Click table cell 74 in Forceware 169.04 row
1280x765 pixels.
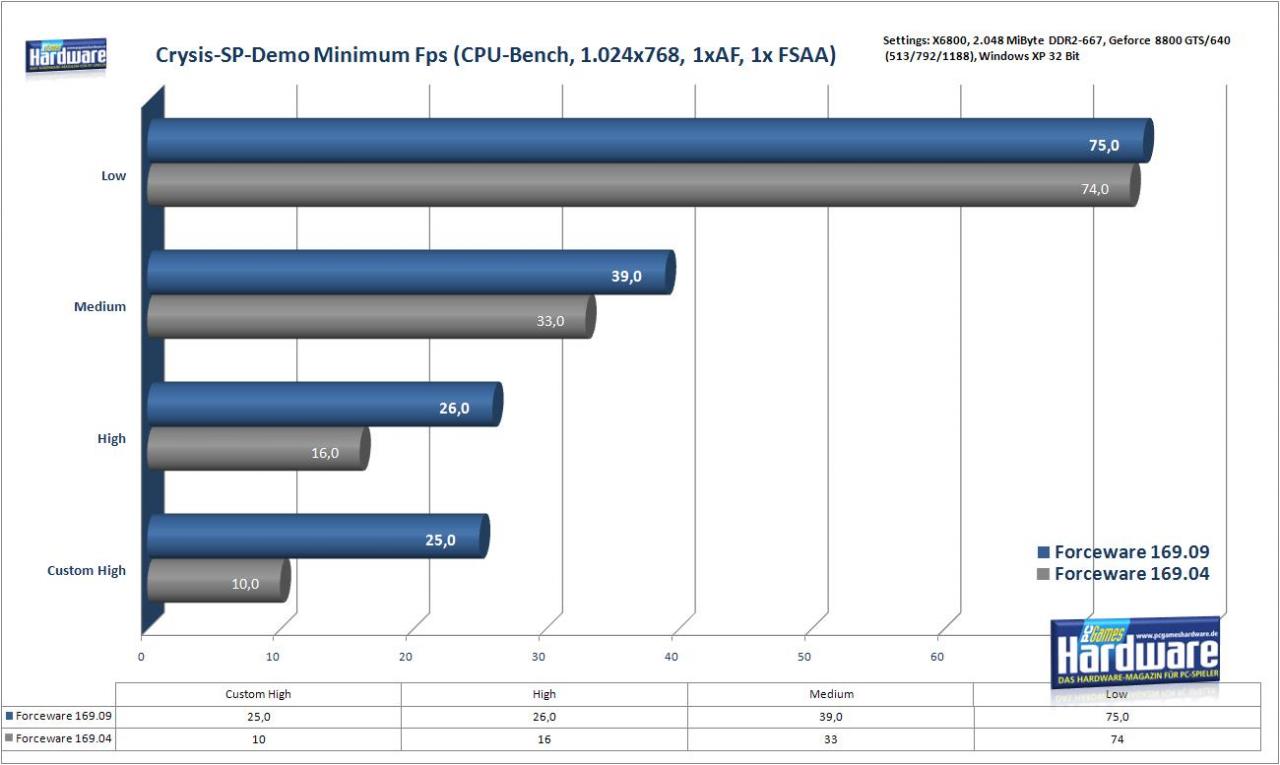(x=1116, y=738)
